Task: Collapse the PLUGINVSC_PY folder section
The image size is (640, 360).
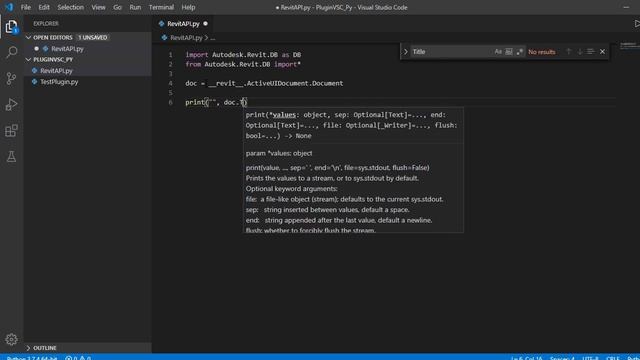Action: pyautogui.click(x=29, y=60)
